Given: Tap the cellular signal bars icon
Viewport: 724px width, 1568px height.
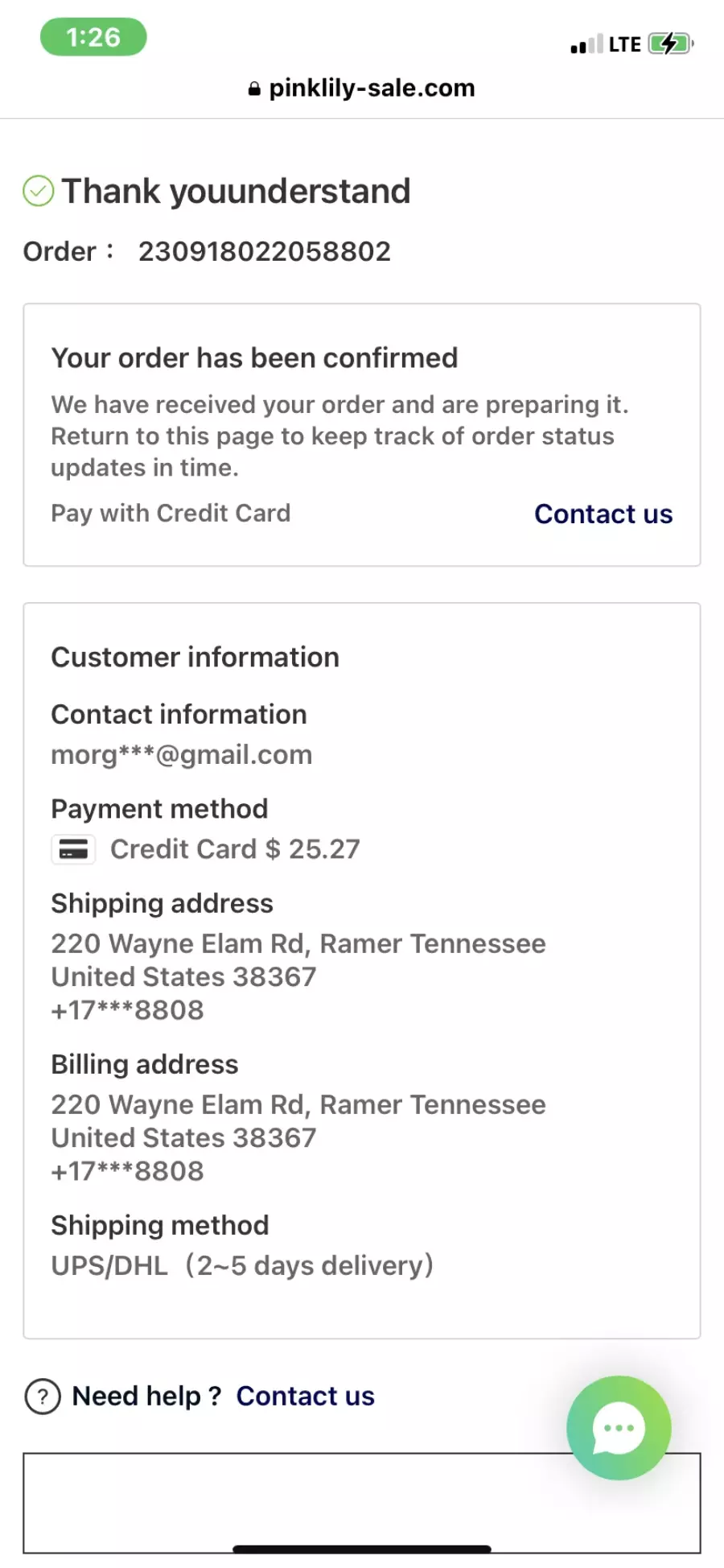Looking at the screenshot, I should (586, 44).
